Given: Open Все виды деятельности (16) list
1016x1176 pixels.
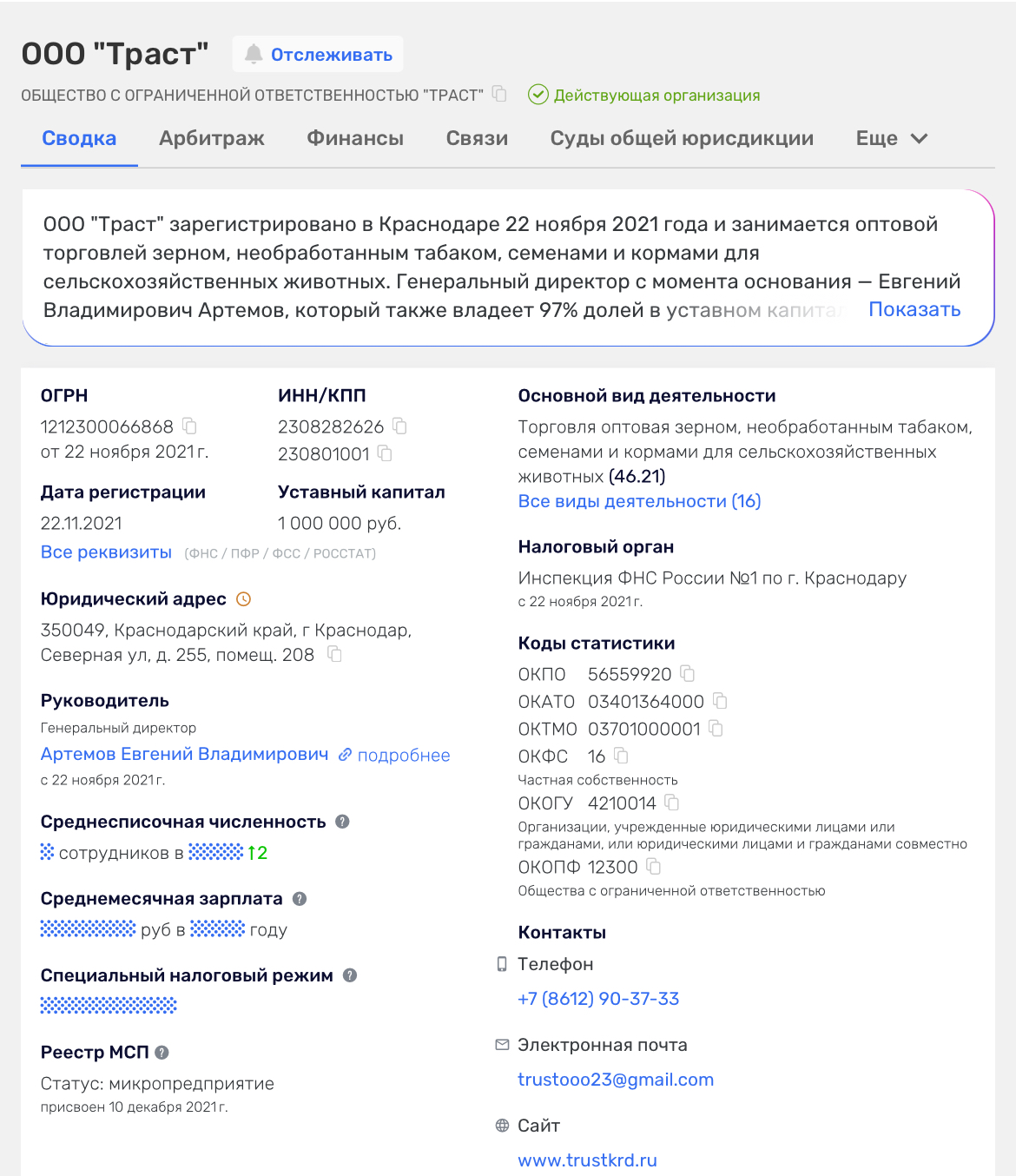Looking at the screenshot, I should (x=639, y=501).
